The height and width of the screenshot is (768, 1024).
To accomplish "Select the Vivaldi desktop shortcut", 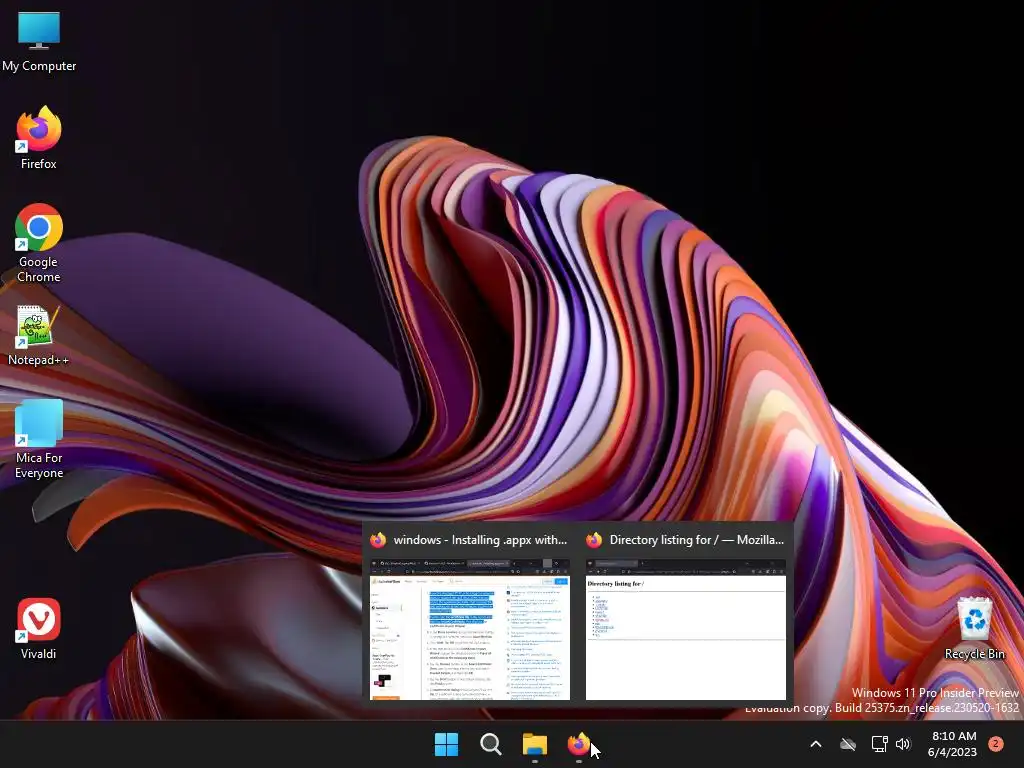I will click(39, 628).
